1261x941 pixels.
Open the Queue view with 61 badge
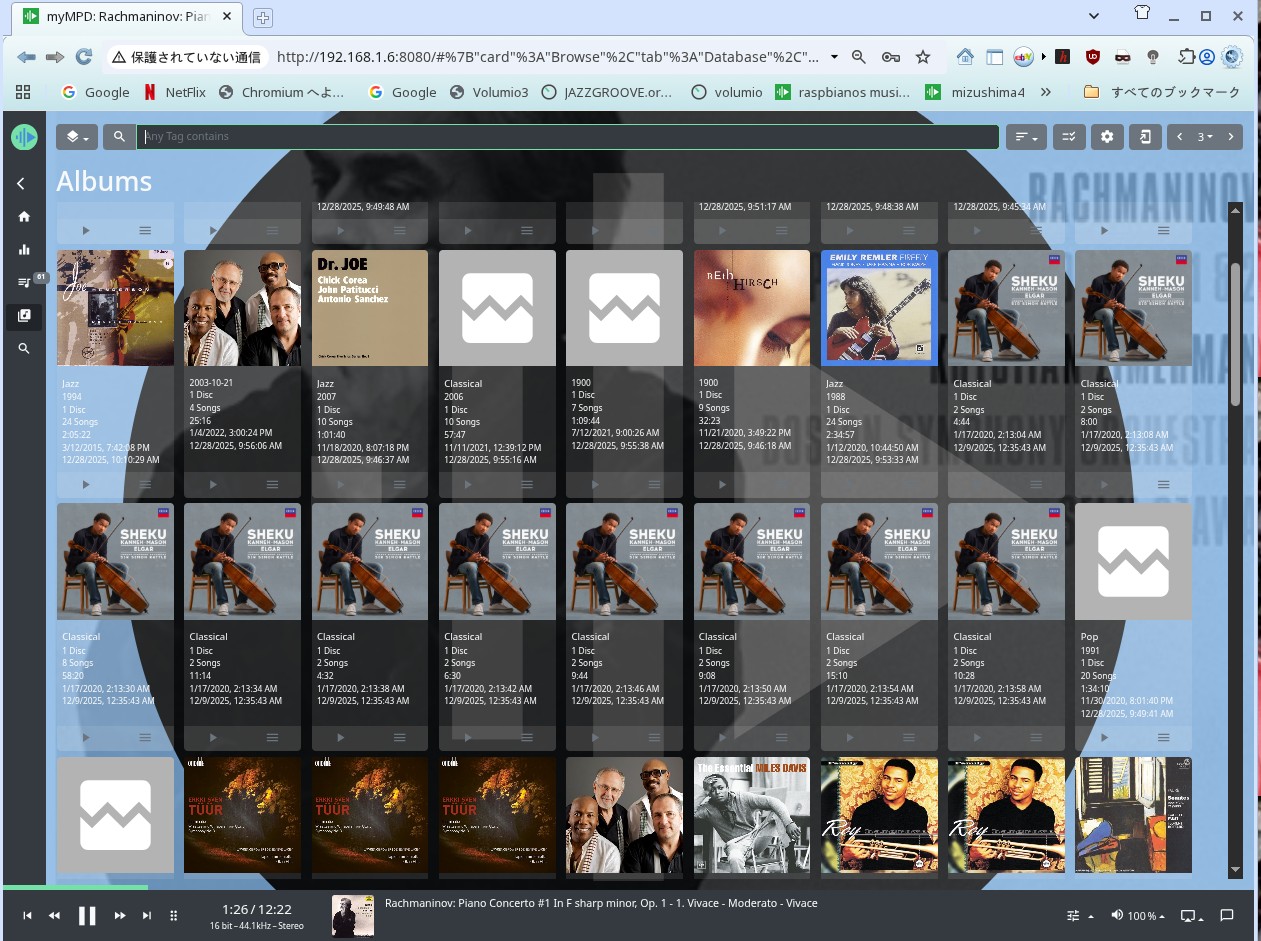pyautogui.click(x=24, y=283)
